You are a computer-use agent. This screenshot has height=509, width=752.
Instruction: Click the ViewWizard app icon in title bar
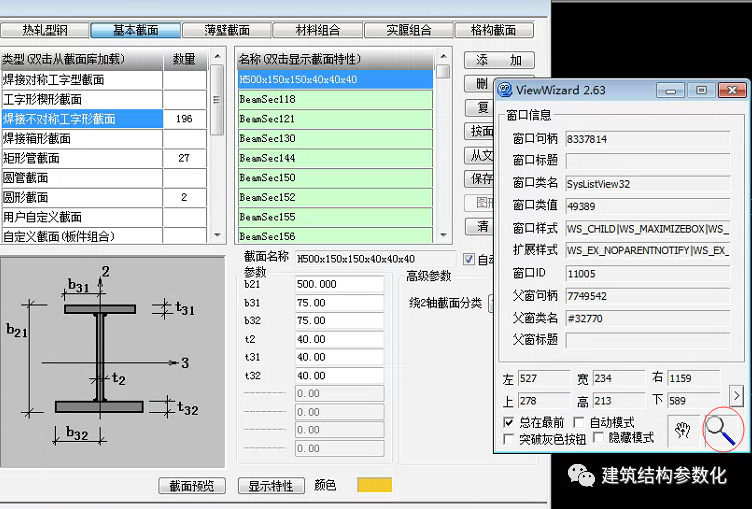tap(505, 90)
